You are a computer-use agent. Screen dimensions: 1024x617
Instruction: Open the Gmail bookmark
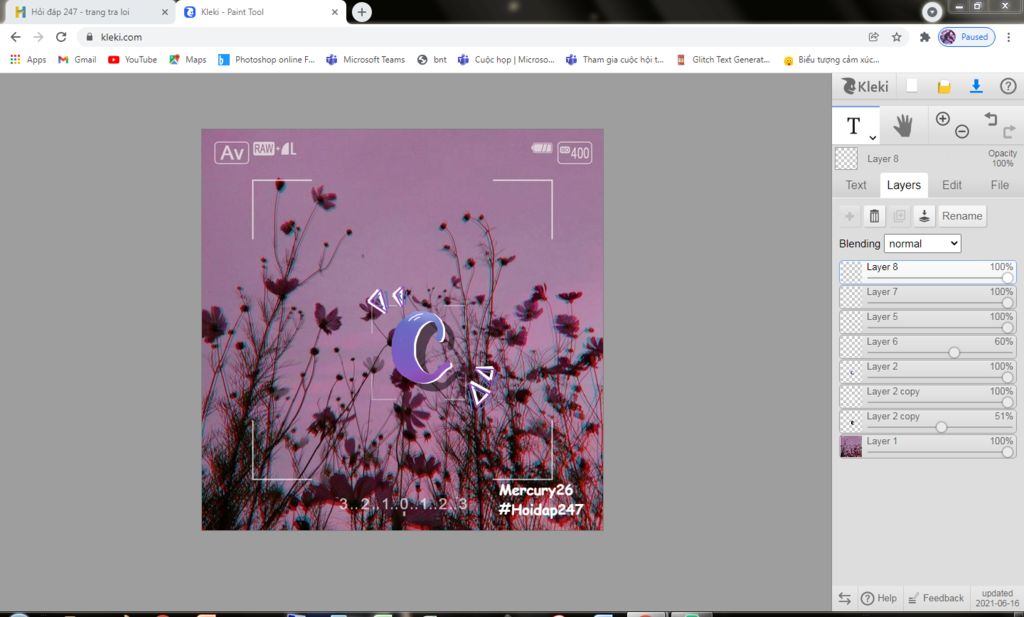click(77, 59)
